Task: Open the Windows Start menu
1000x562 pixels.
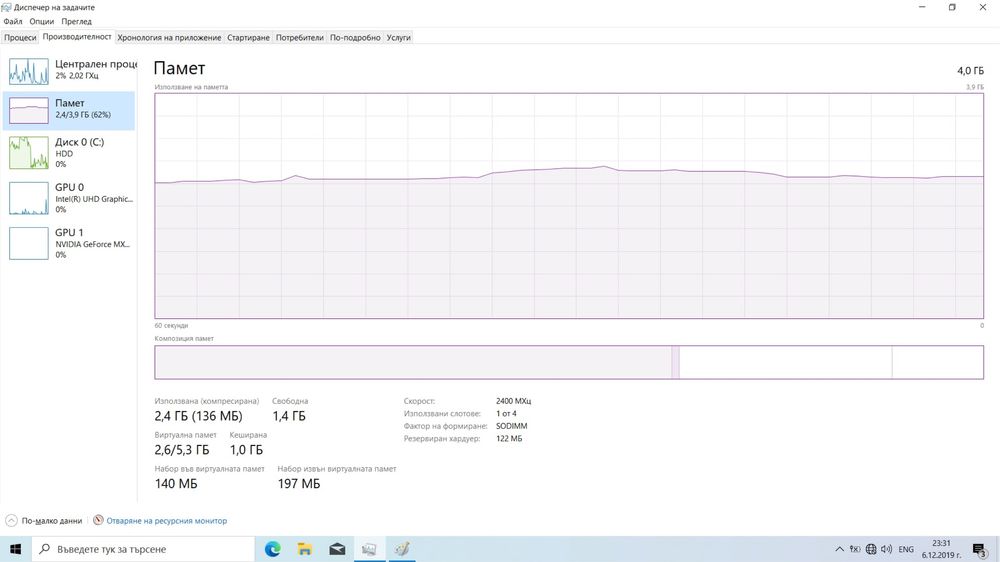Action: coord(15,549)
